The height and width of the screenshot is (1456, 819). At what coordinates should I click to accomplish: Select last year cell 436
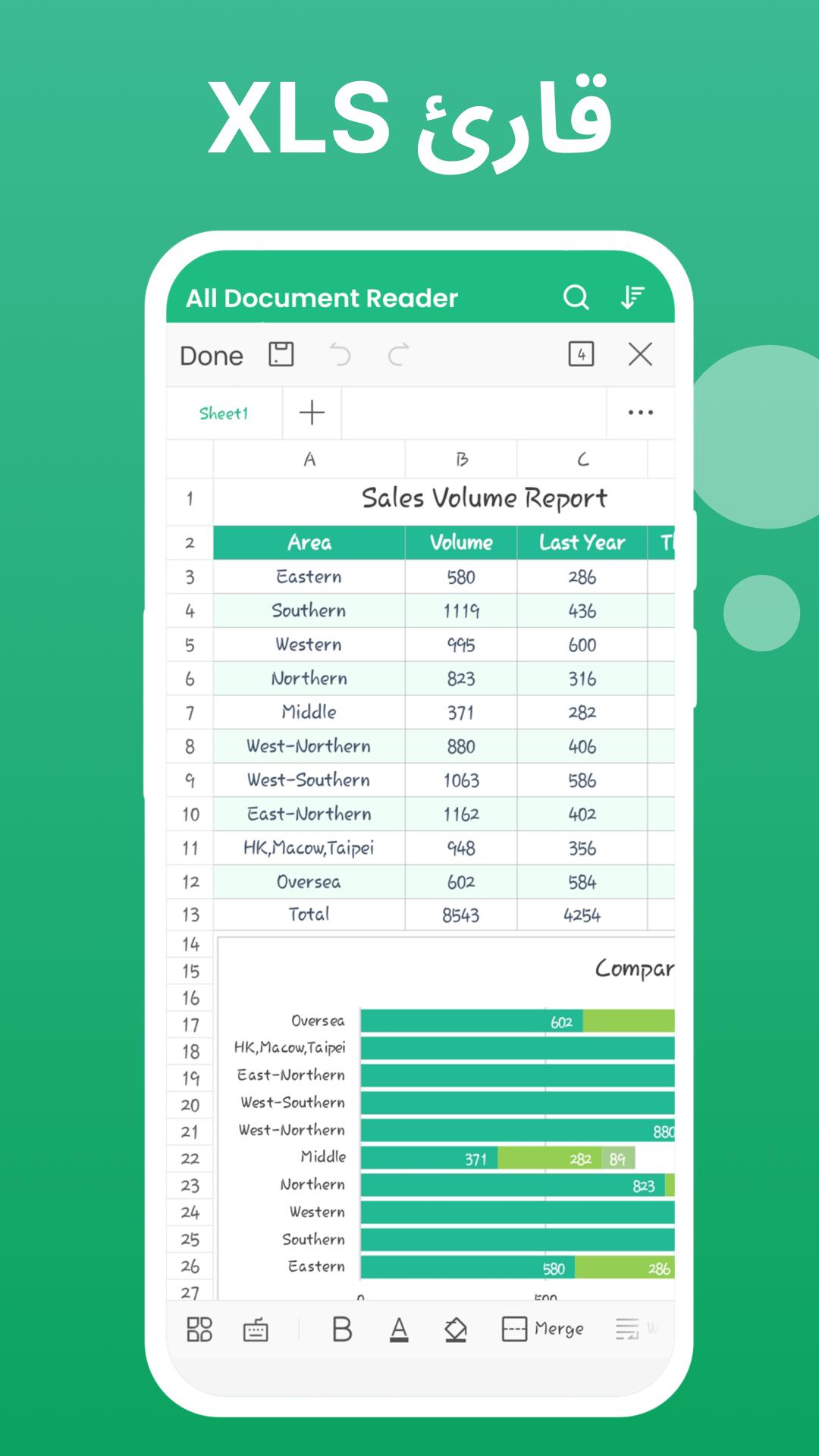[582, 610]
